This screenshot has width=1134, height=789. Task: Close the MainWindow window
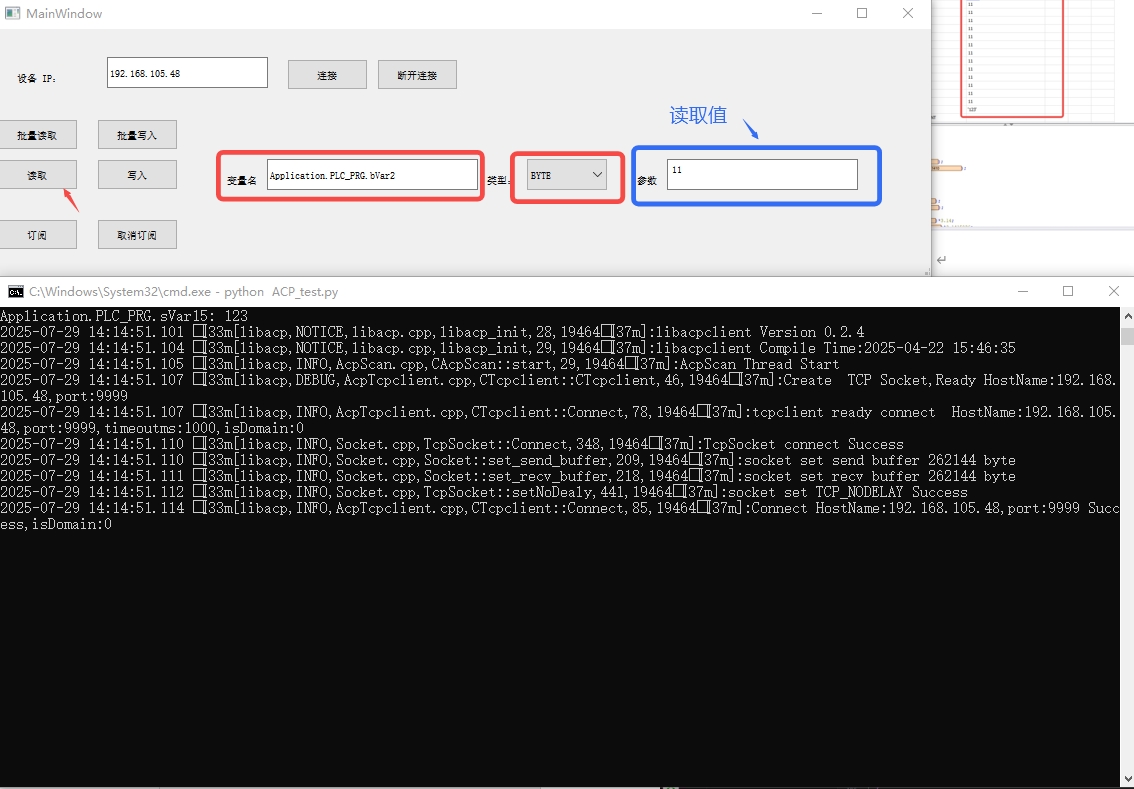908,13
